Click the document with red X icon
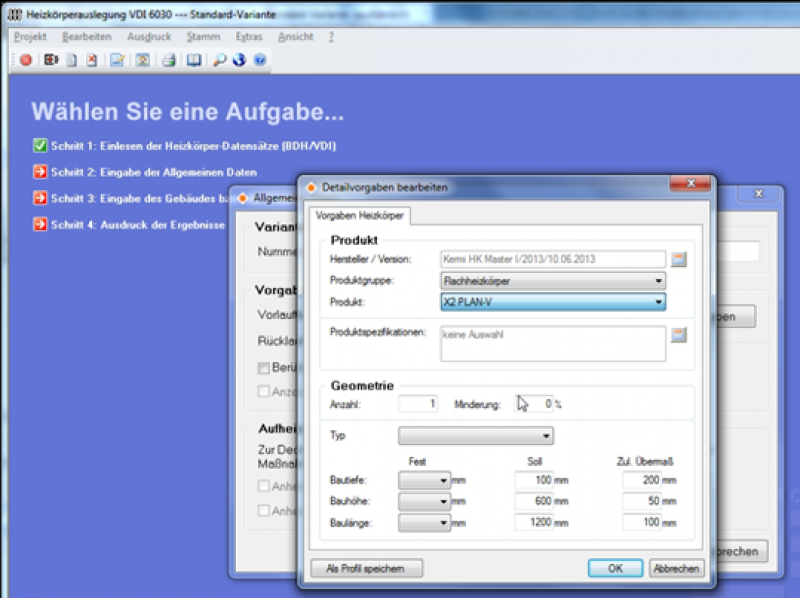Screen dimensions: 800x598 tap(92, 60)
